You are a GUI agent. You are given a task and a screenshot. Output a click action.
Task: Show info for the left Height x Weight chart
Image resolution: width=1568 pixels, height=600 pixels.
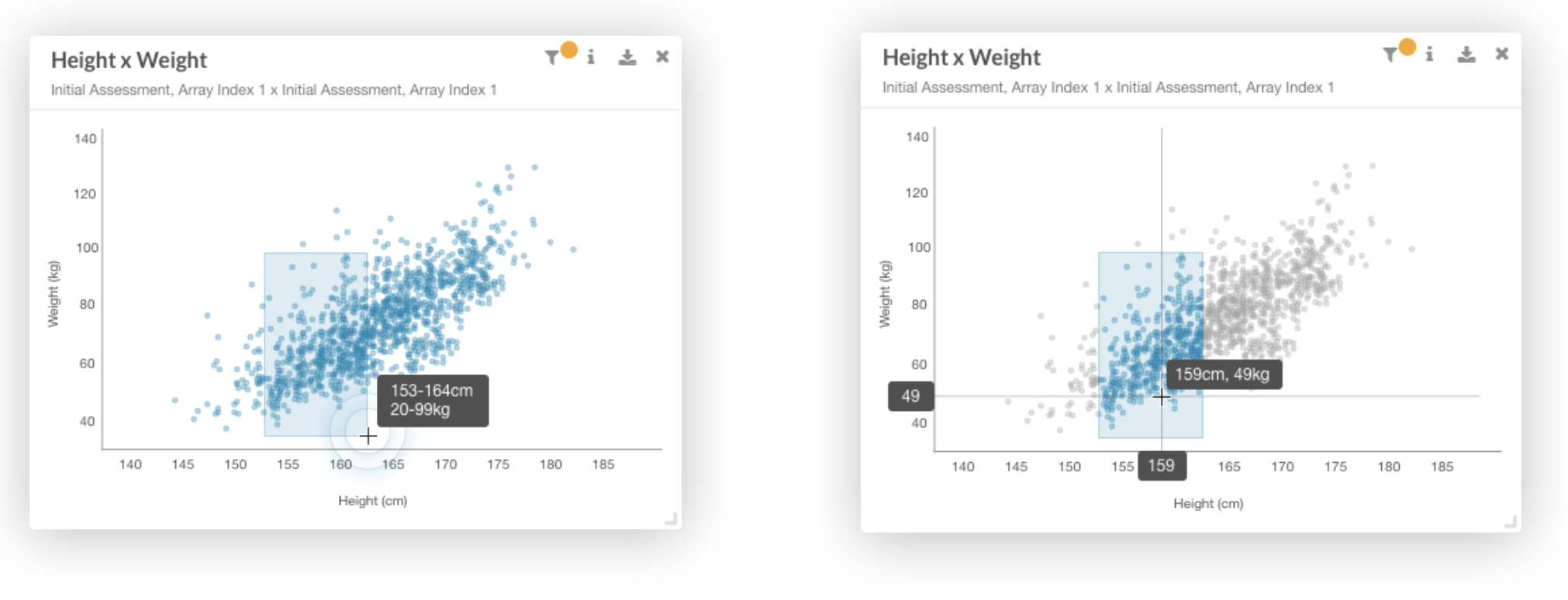coord(591,57)
